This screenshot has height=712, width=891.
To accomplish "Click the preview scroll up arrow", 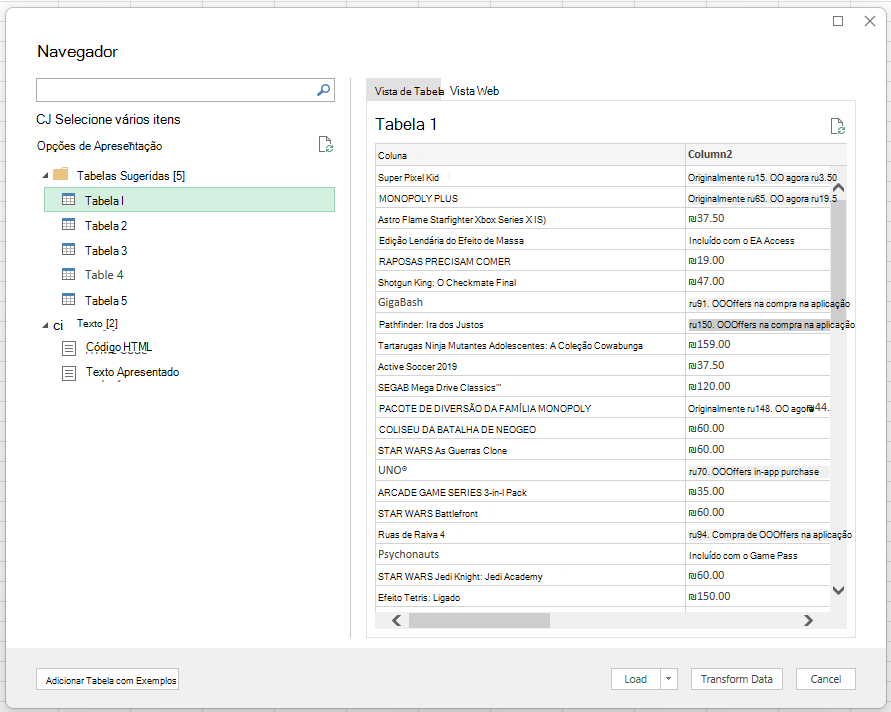I will pyautogui.click(x=838, y=188).
